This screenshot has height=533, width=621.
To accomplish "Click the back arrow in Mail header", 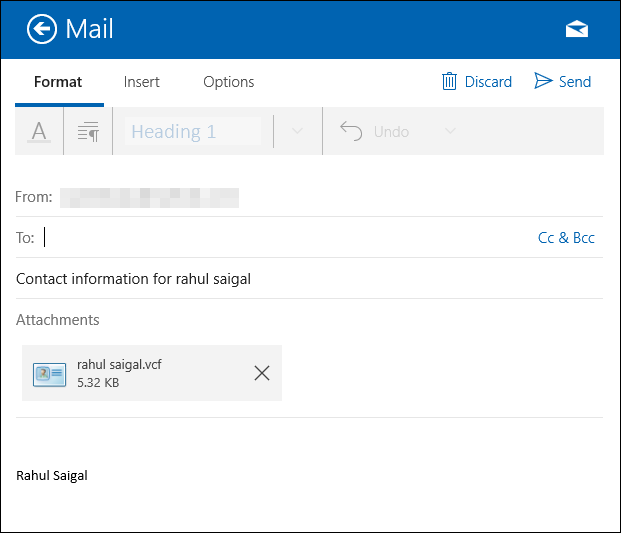I will [x=42, y=29].
